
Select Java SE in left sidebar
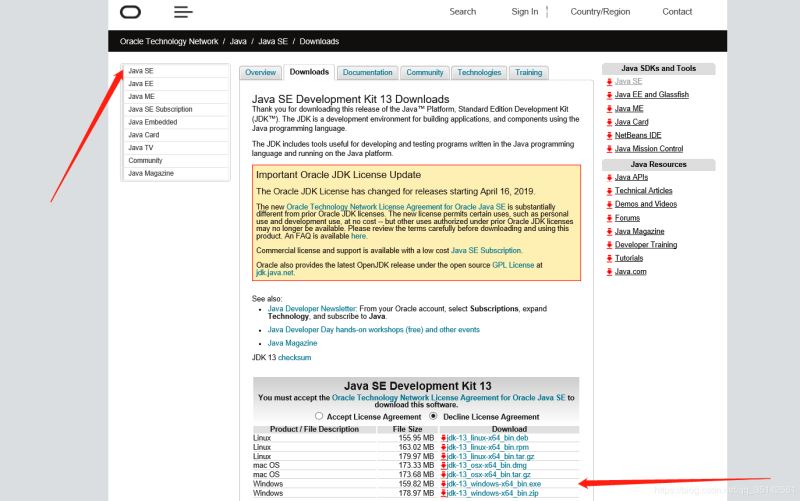[x=177, y=71]
